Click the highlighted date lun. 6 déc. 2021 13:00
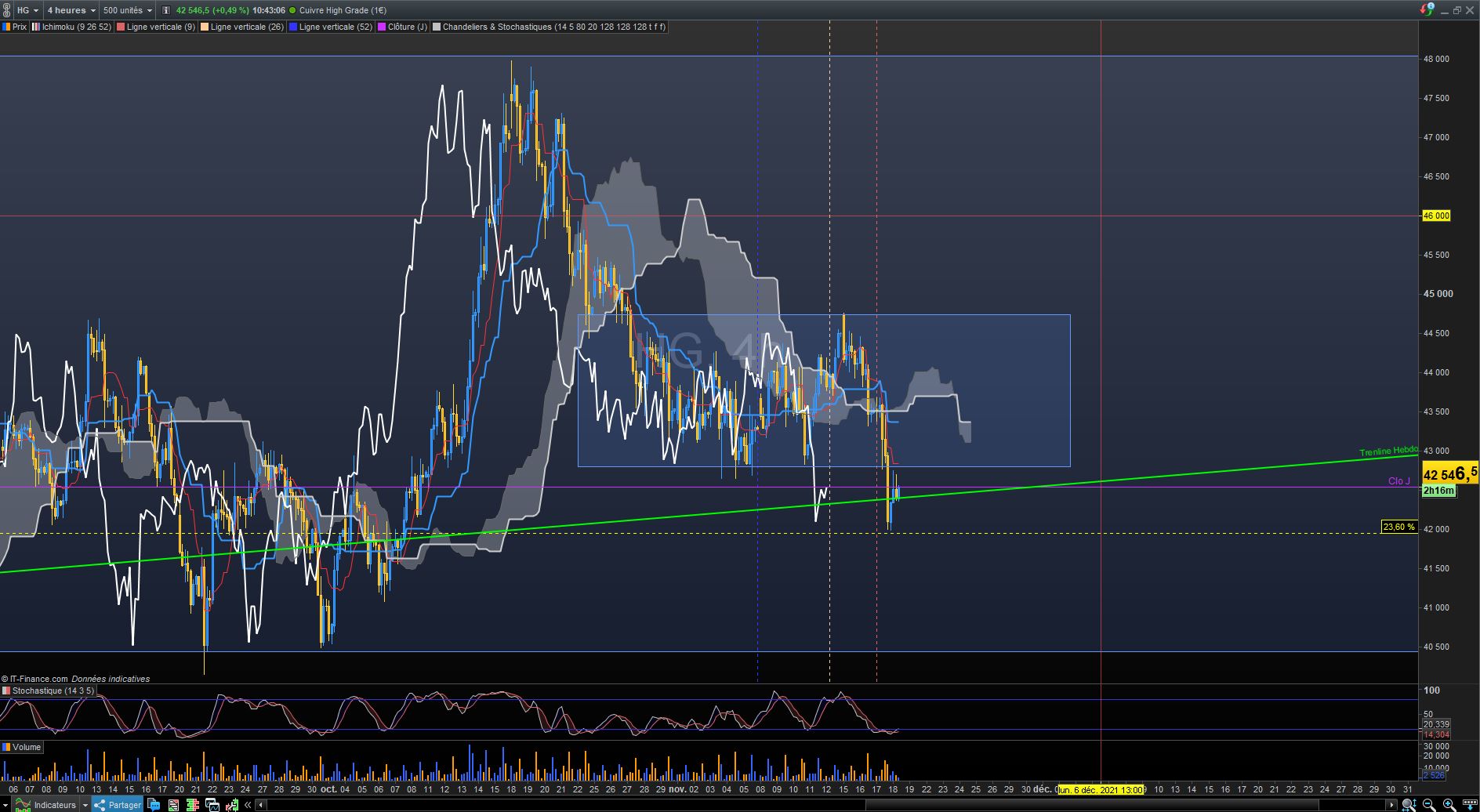1480x812 pixels. 1101,789
